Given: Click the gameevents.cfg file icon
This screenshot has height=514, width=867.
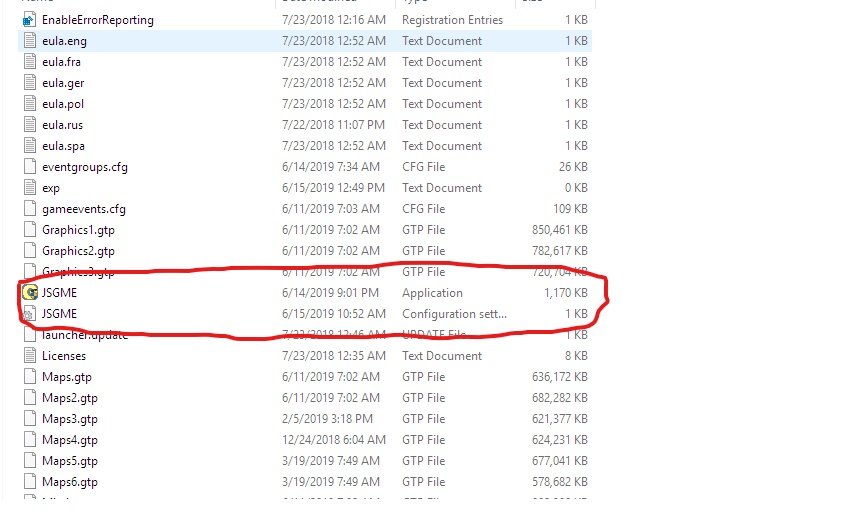Looking at the screenshot, I should click(29, 209).
